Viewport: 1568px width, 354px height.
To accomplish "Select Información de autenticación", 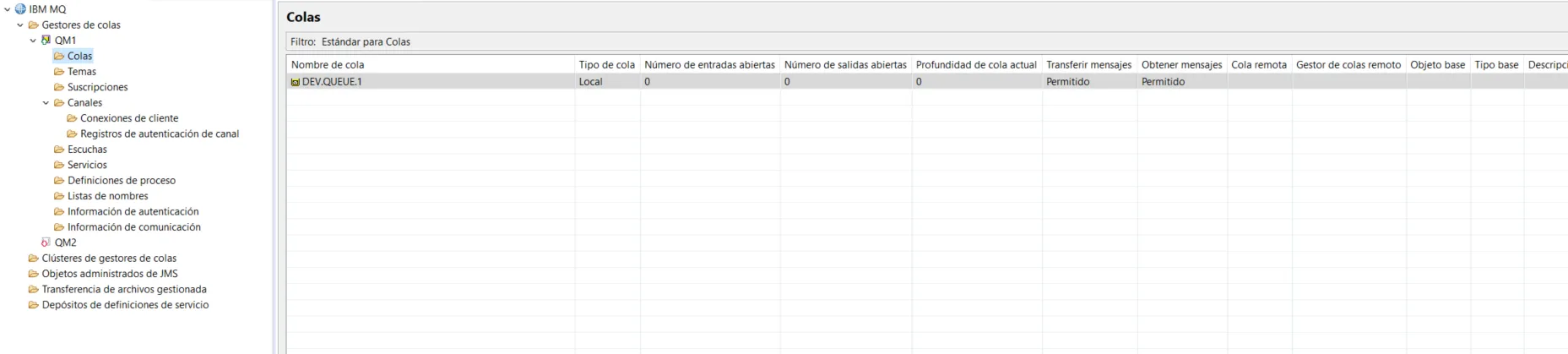I will click(x=133, y=212).
